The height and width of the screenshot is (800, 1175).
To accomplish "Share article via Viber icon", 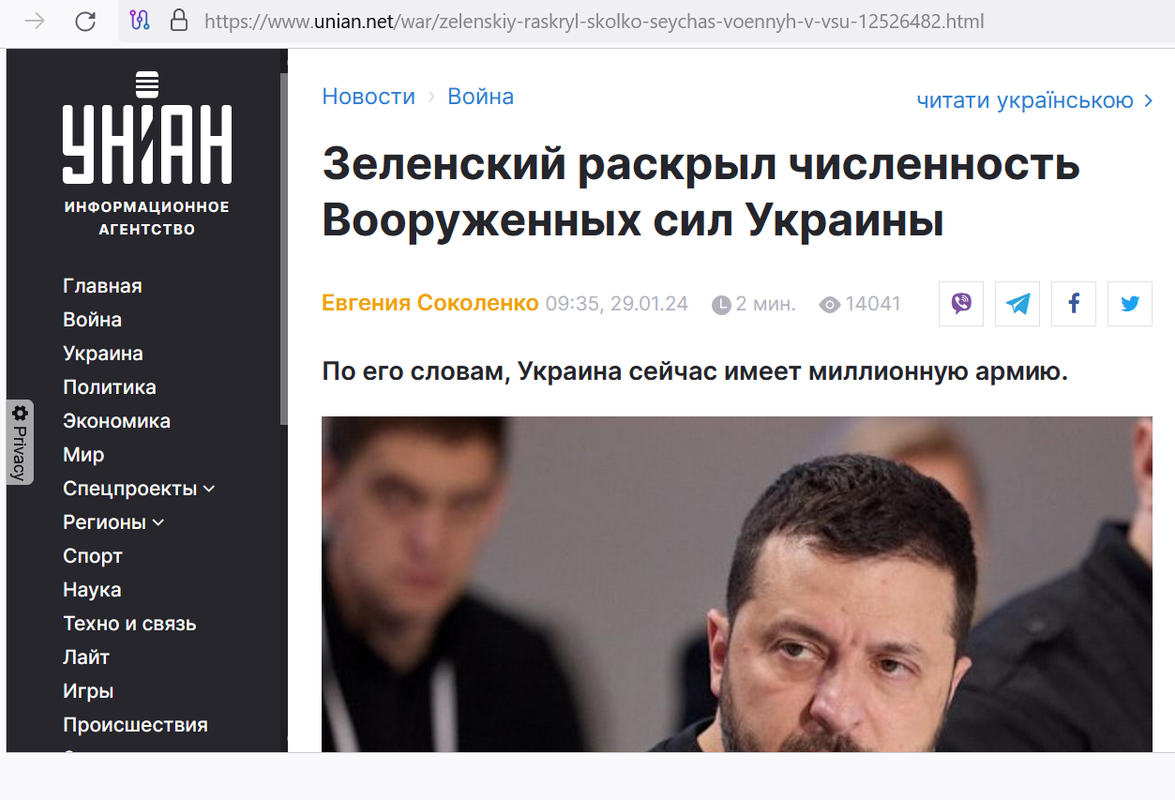I will (x=961, y=303).
